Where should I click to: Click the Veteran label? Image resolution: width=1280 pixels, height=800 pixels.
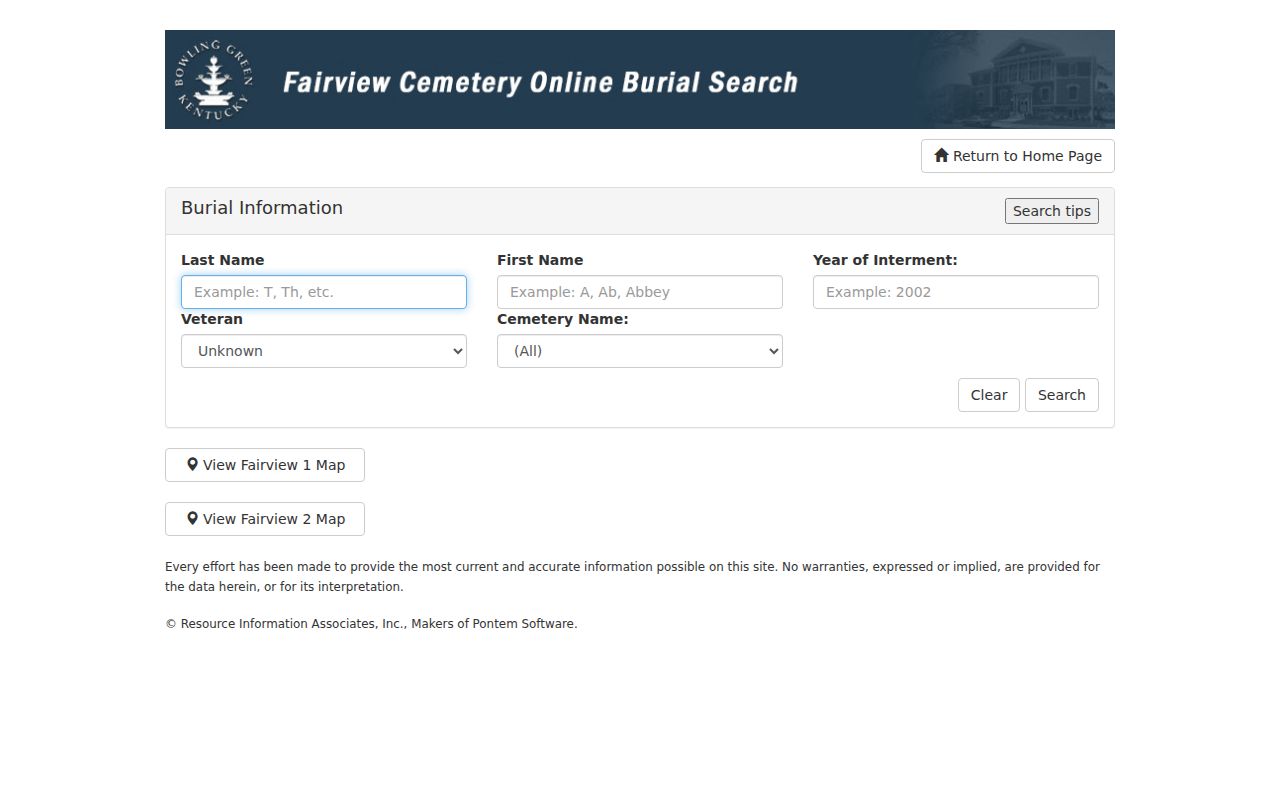212,319
